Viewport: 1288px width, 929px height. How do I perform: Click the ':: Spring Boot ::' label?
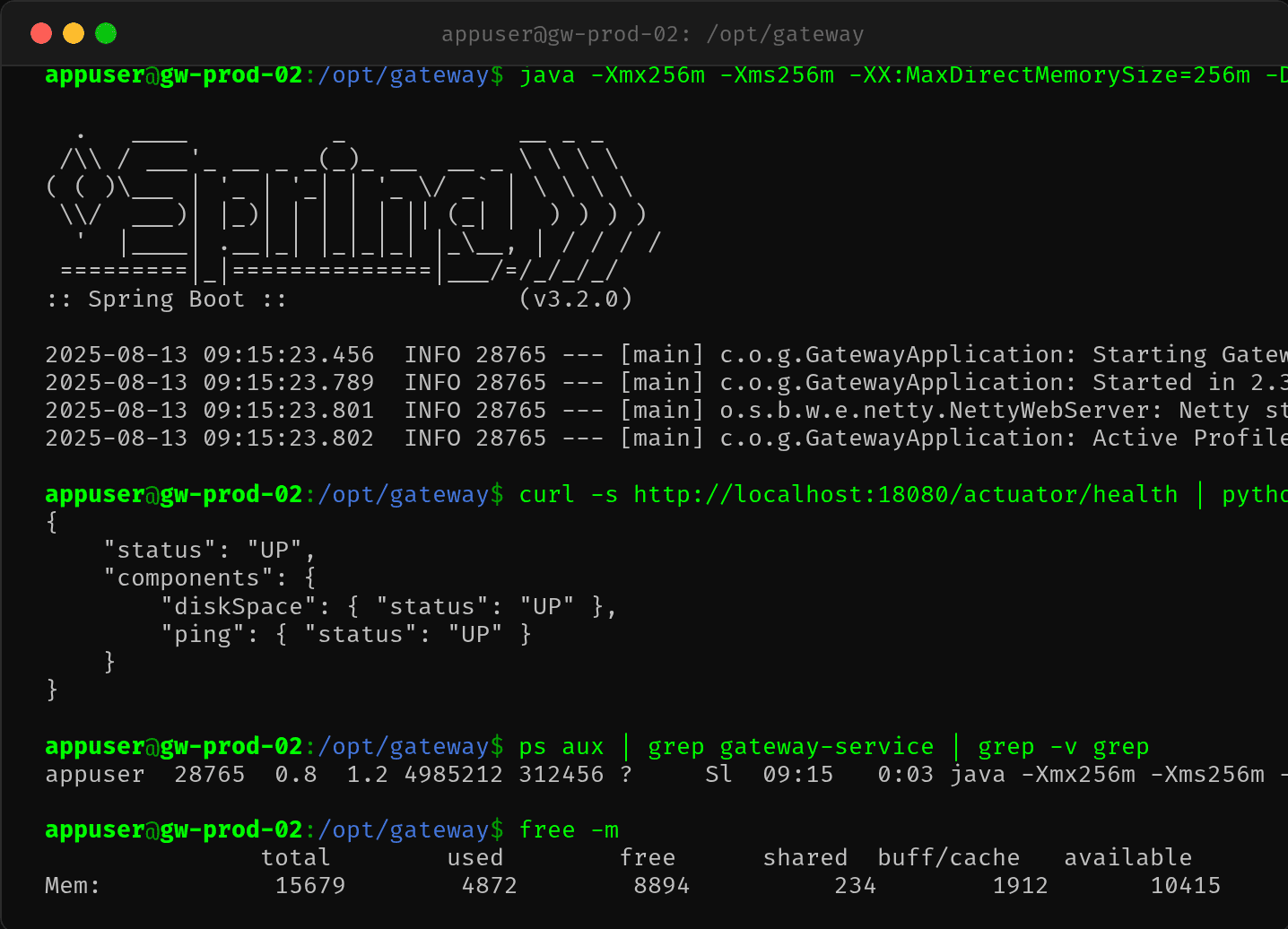tap(167, 299)
